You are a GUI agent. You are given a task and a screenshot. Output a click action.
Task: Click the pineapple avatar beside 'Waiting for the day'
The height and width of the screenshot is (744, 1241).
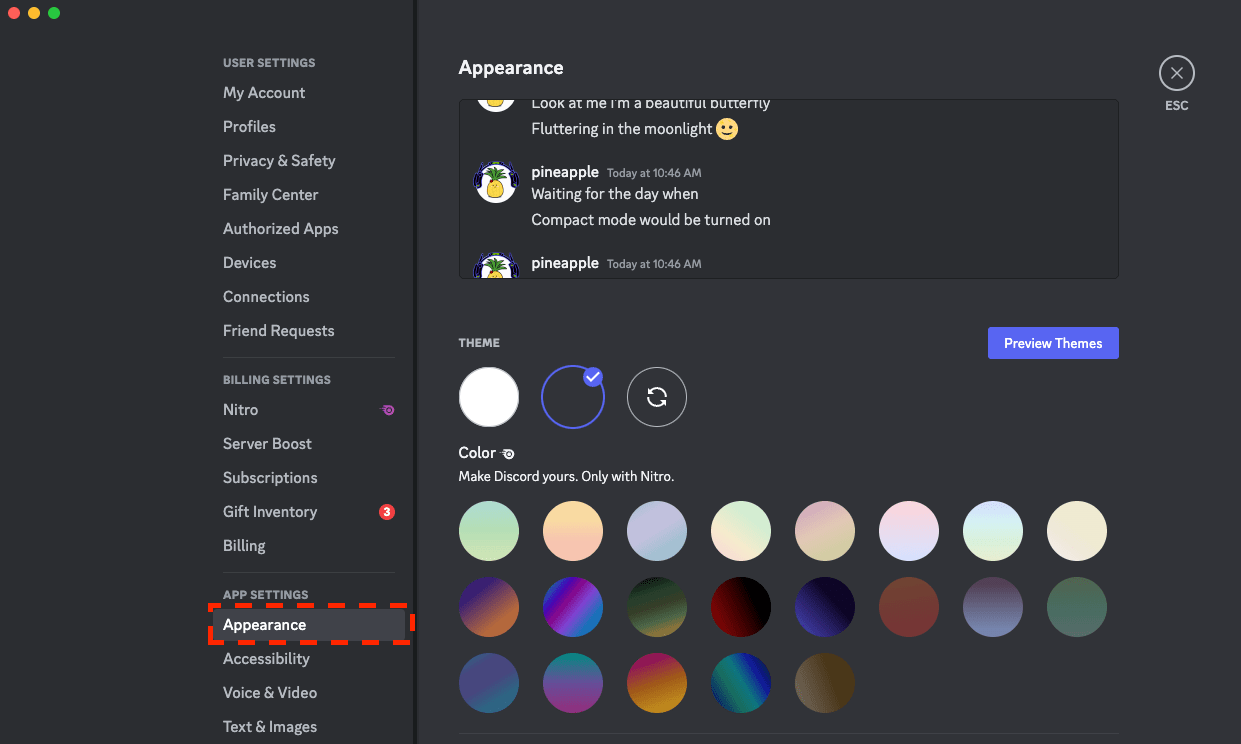pos(494,182)
